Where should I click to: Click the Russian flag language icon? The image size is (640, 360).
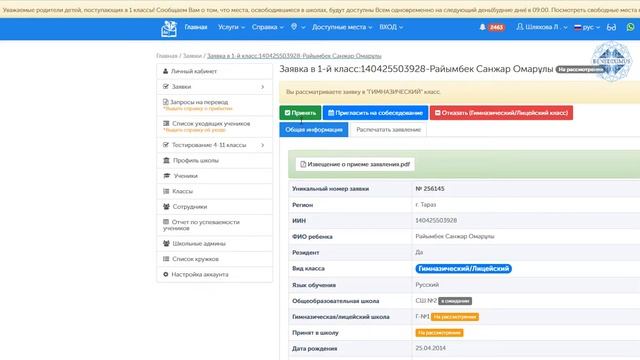(578, 27)
